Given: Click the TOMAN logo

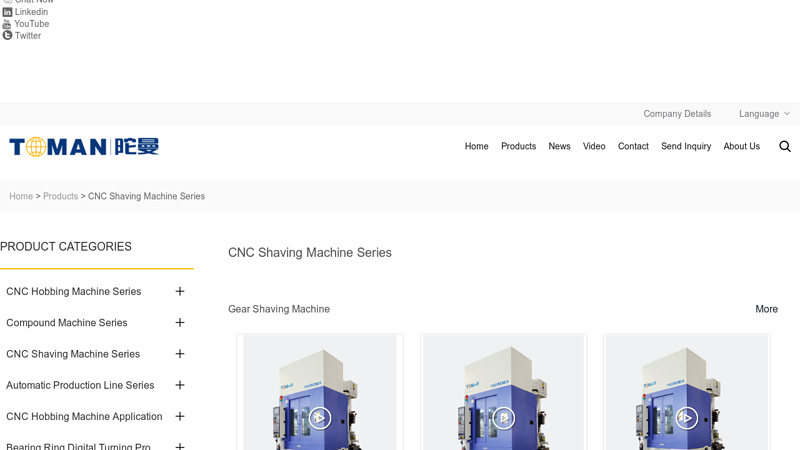Looking at the screenshot, I should click(x=84, y=147).
